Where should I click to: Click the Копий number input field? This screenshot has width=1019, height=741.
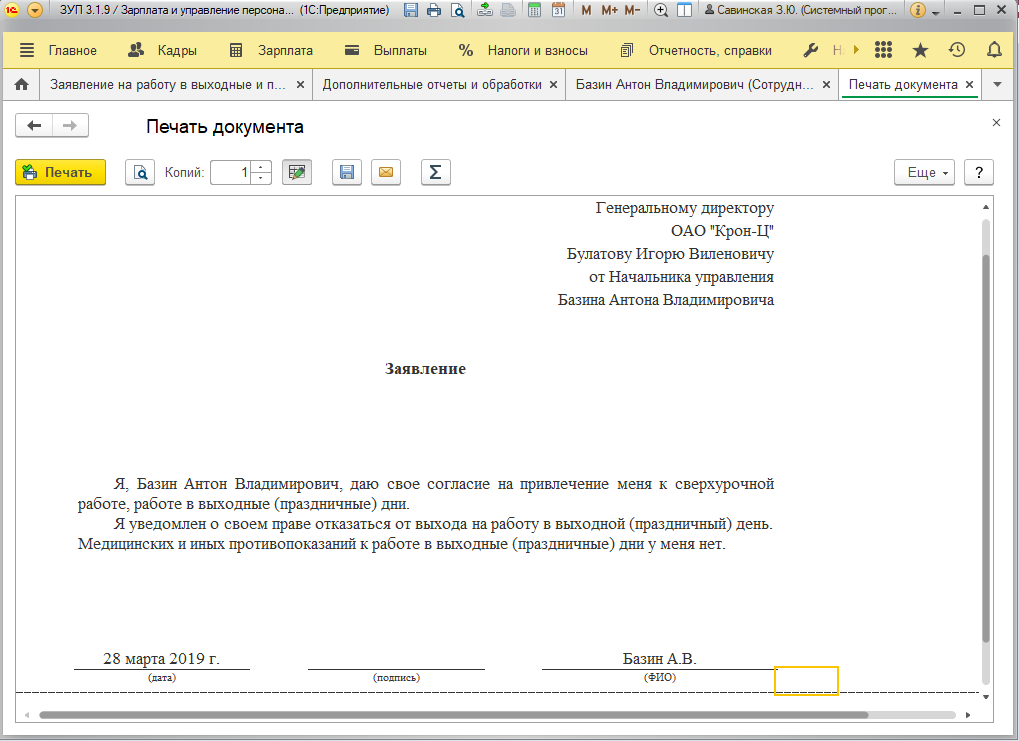coord(230,172)
